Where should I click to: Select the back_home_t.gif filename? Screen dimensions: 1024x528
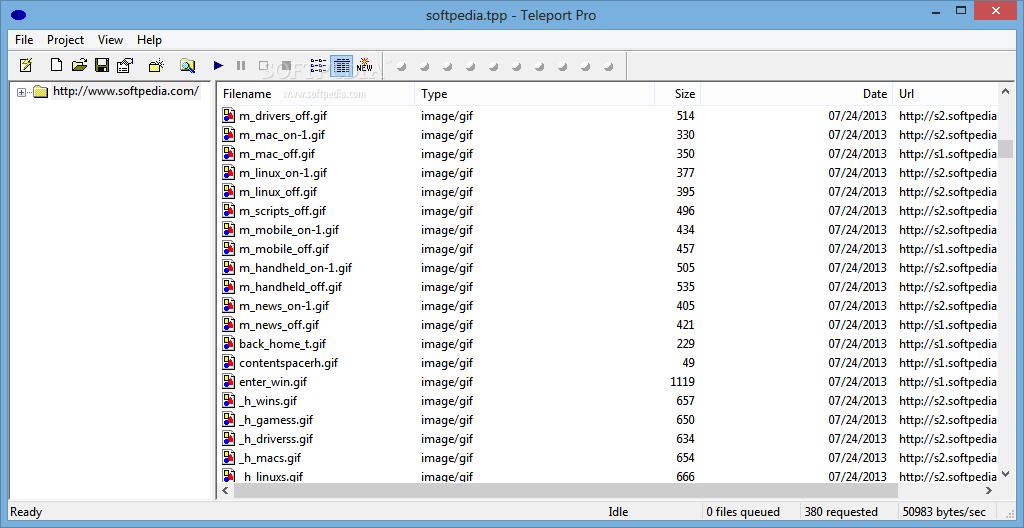pos(282,344)
